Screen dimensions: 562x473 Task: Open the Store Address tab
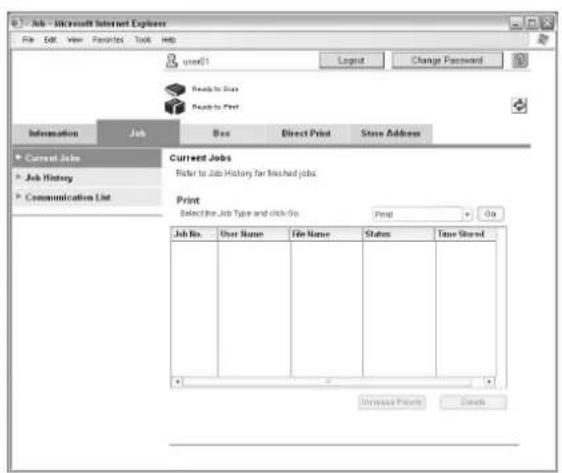391,134
